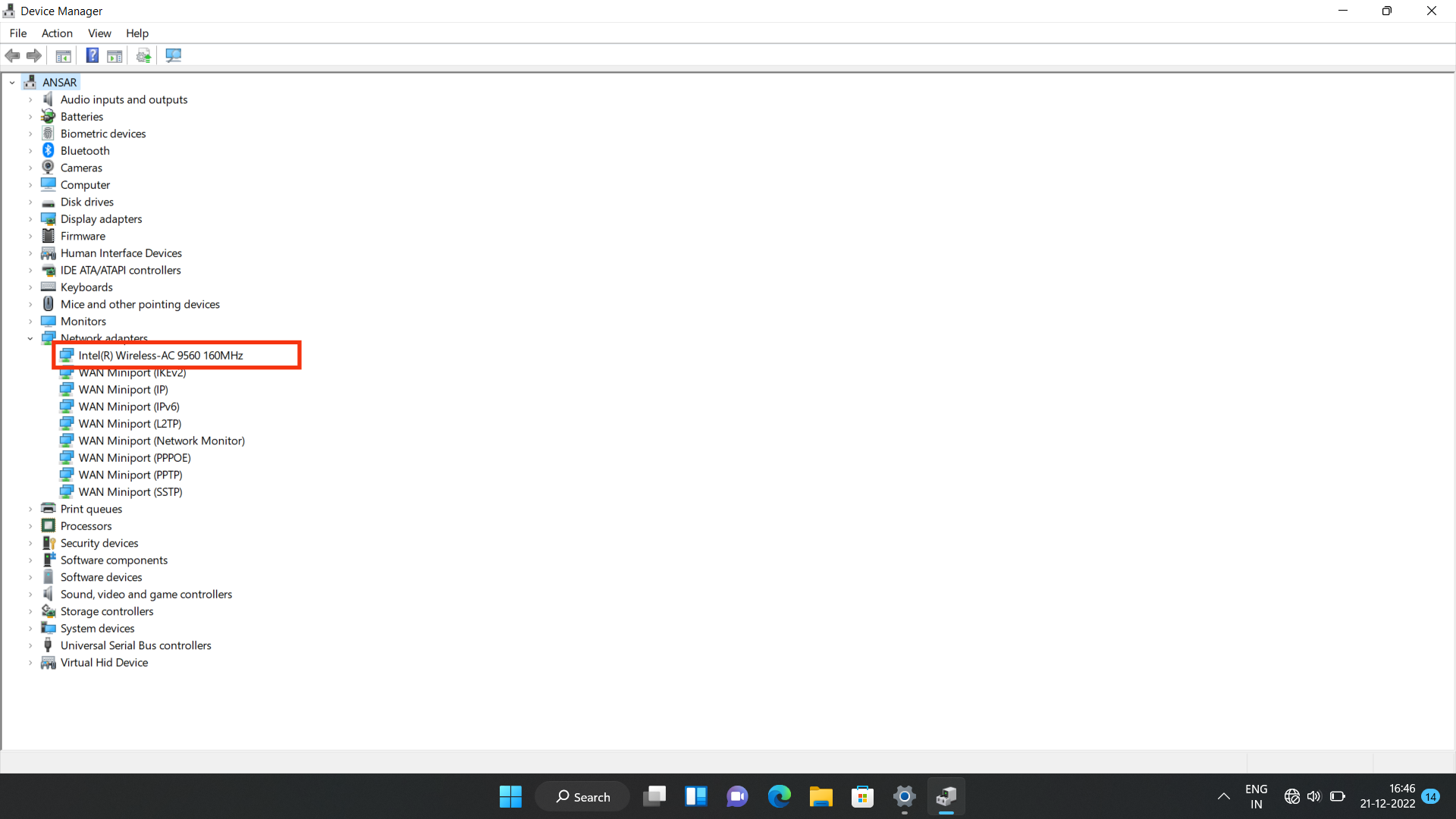
Task: Click the Forward navigation arrow
Action: click(x=33, y=55)
